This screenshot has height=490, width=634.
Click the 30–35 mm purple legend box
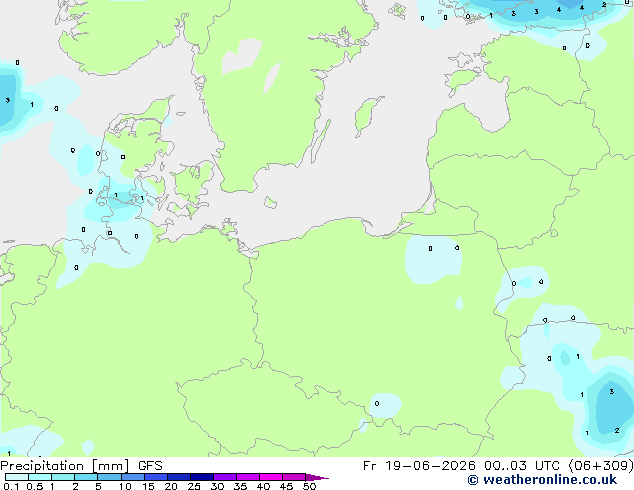pyautogui.click(x=224, y=477)
